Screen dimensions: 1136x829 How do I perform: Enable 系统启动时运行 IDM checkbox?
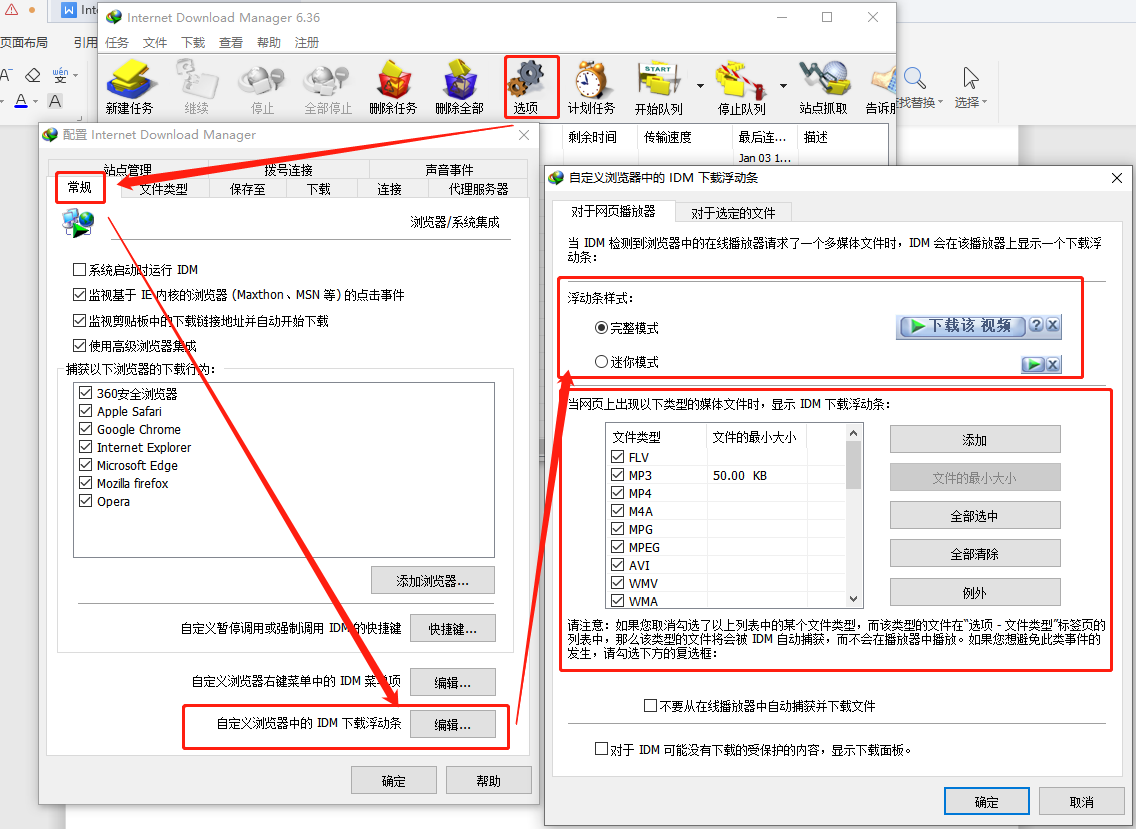[80, 270]
